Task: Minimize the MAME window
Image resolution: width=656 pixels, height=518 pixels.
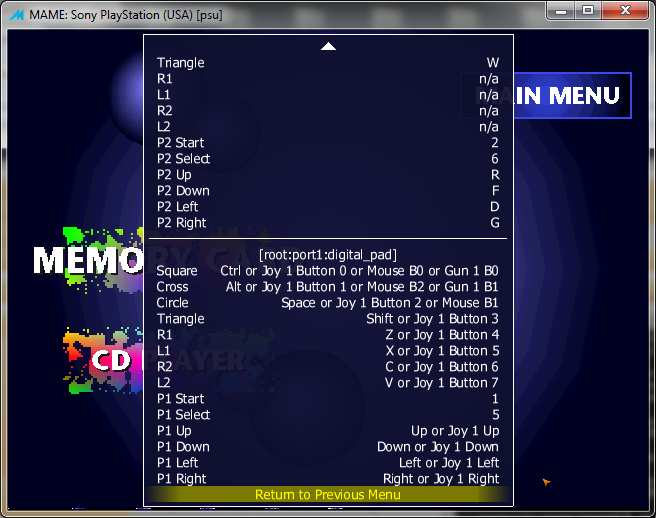Action: click(x=562, y=10)
